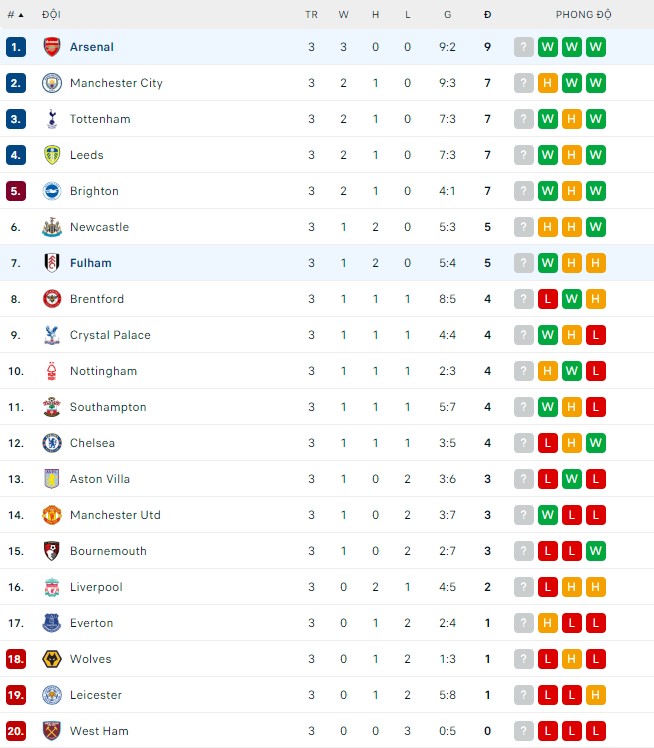The image size is (654, 748).
Task: Click the Chelsea club crest icon
Action: 52,443
